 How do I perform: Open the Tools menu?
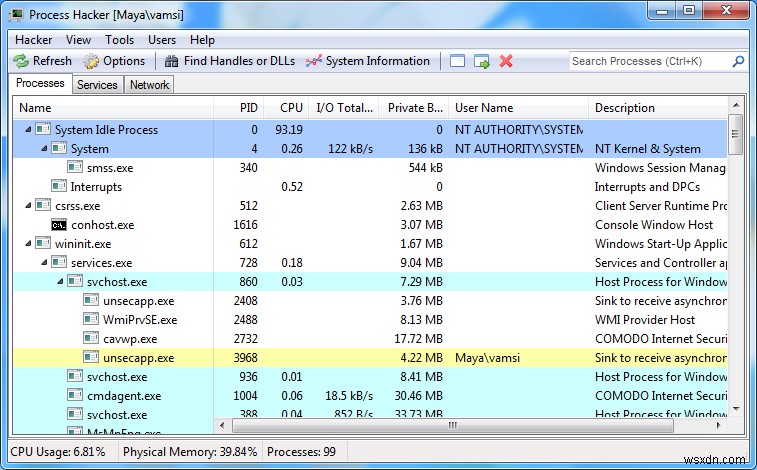click(x=119, y=40)
